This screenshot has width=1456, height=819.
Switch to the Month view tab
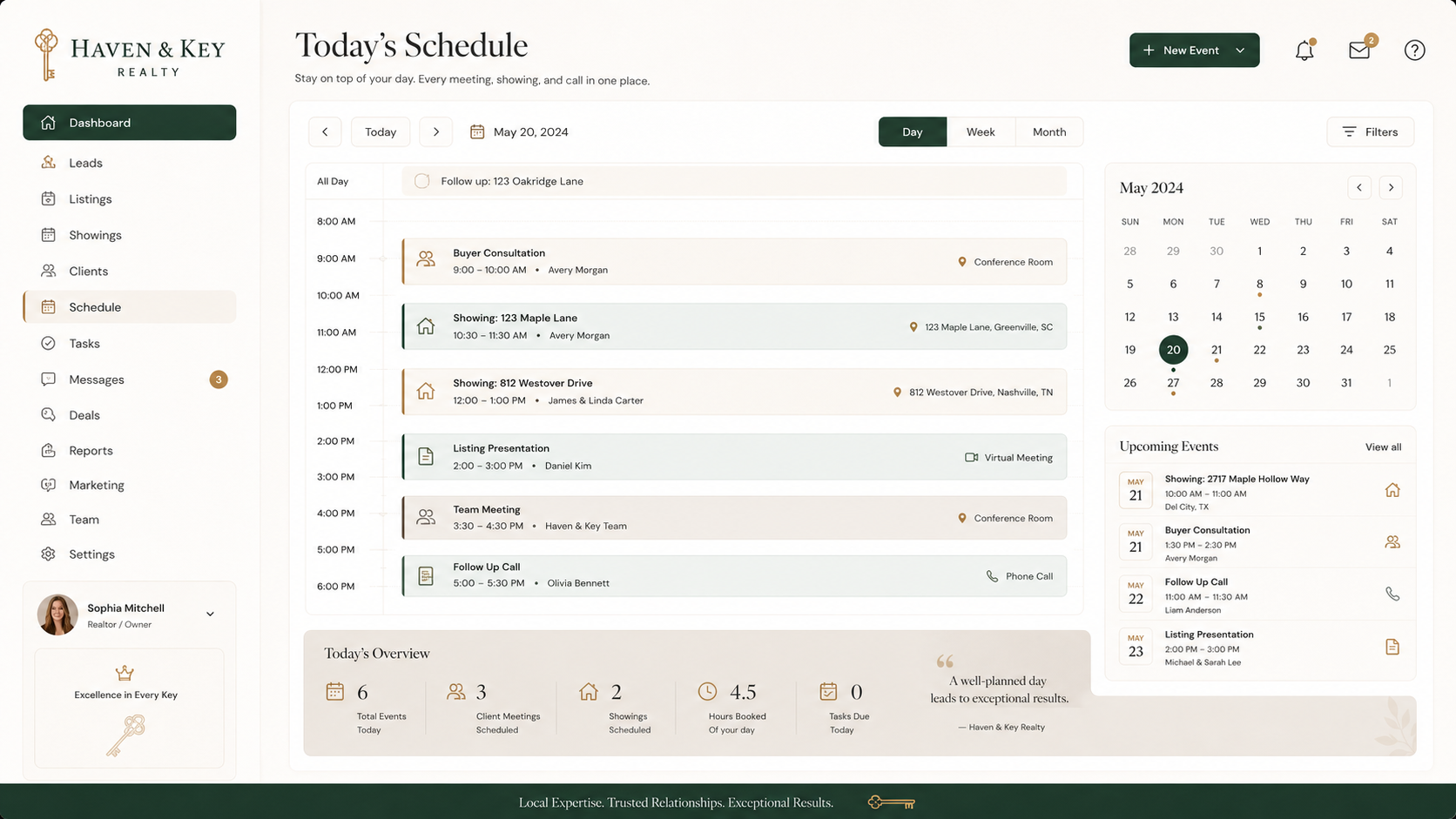click(1049, 131)
